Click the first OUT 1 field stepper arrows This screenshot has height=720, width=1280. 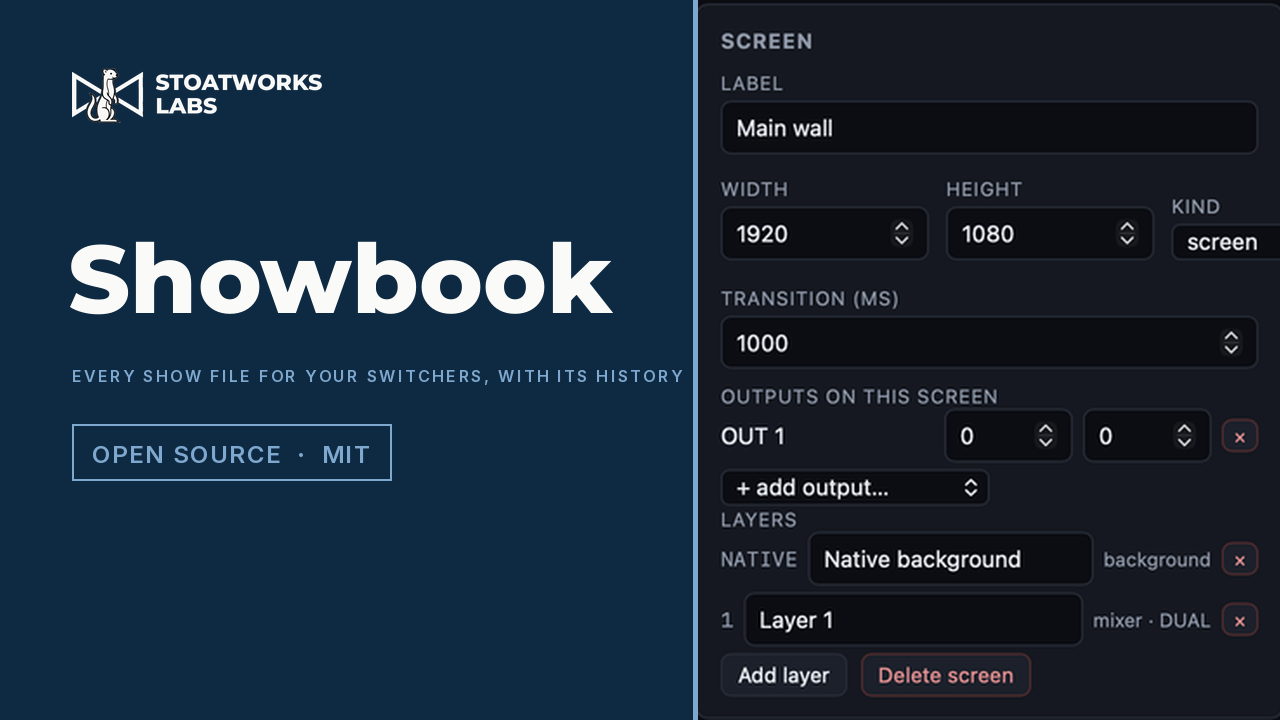pos(1046,436)
